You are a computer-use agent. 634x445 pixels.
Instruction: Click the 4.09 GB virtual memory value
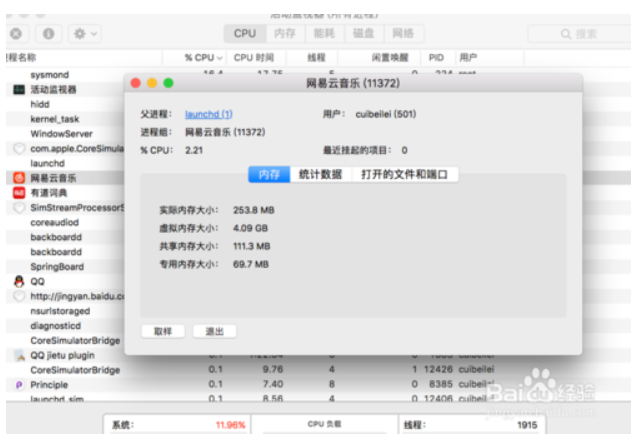(x=250, y=228)
